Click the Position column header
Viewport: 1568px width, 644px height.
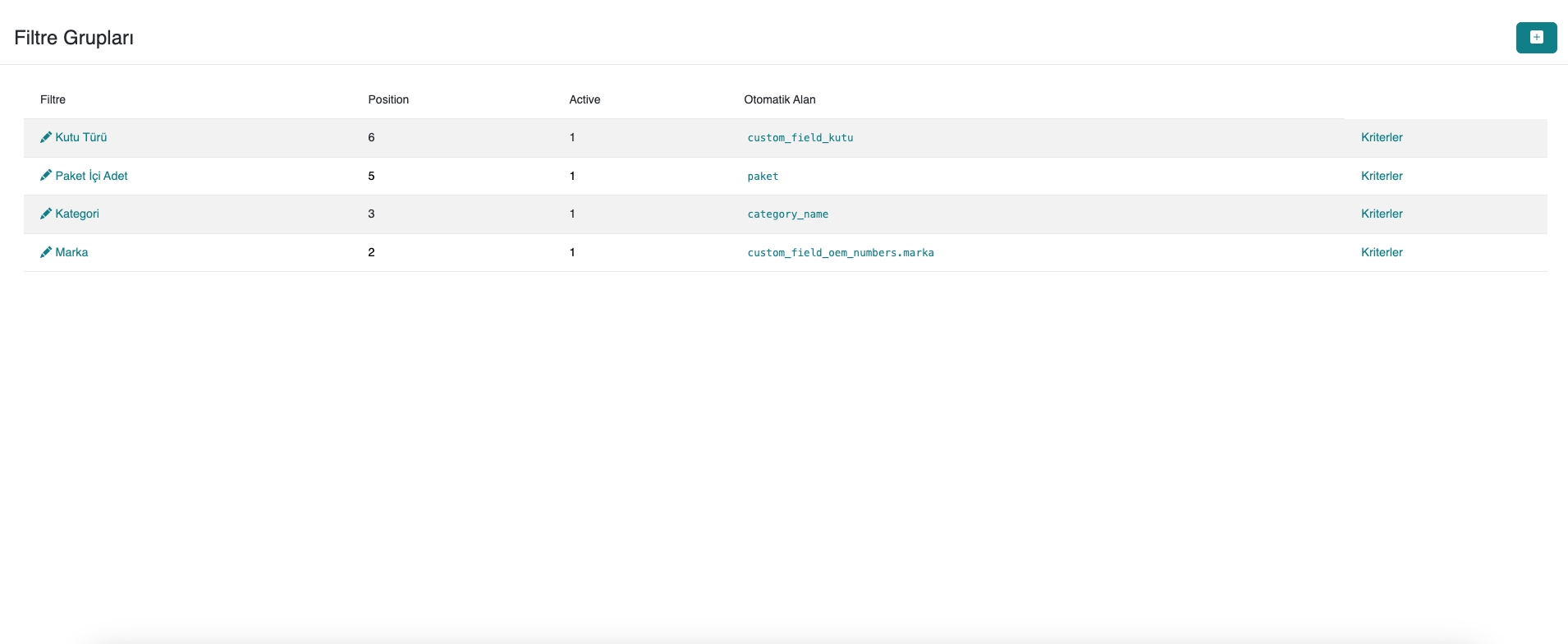click(388, 99)
